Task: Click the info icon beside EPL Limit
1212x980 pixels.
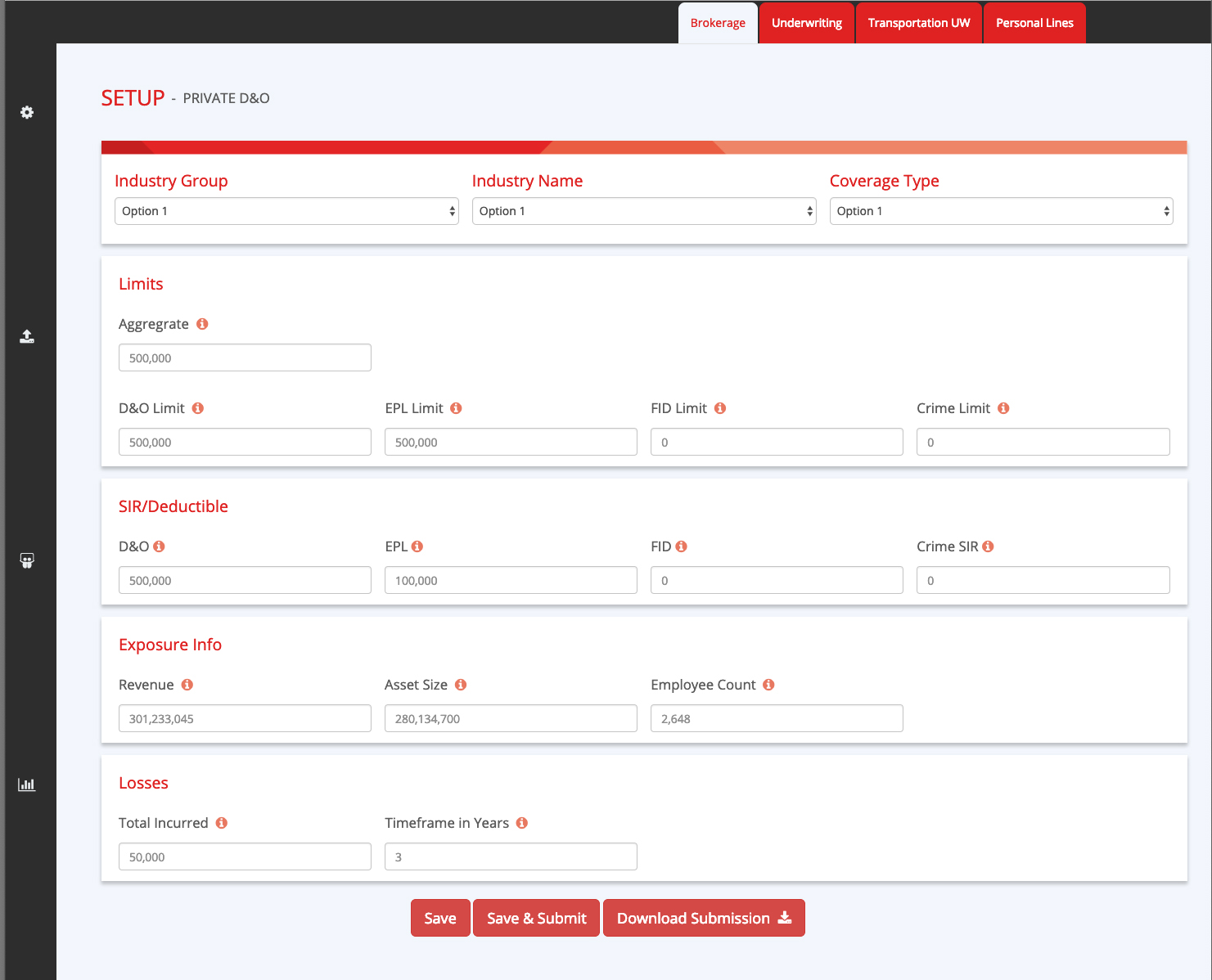Action: (x=456, y=408)
